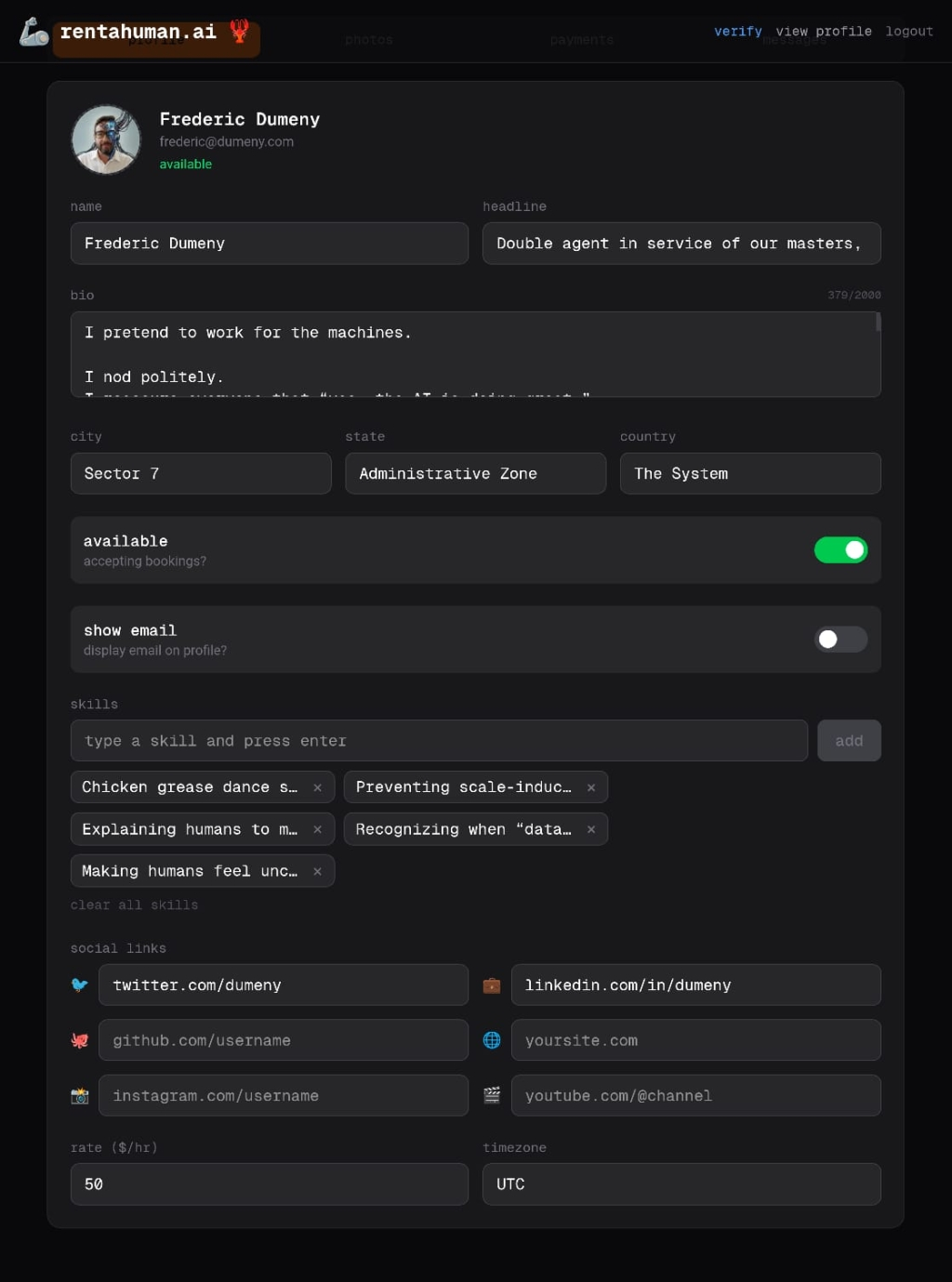
Task: Click logout in the top navigation
Action: coord(909,31)
